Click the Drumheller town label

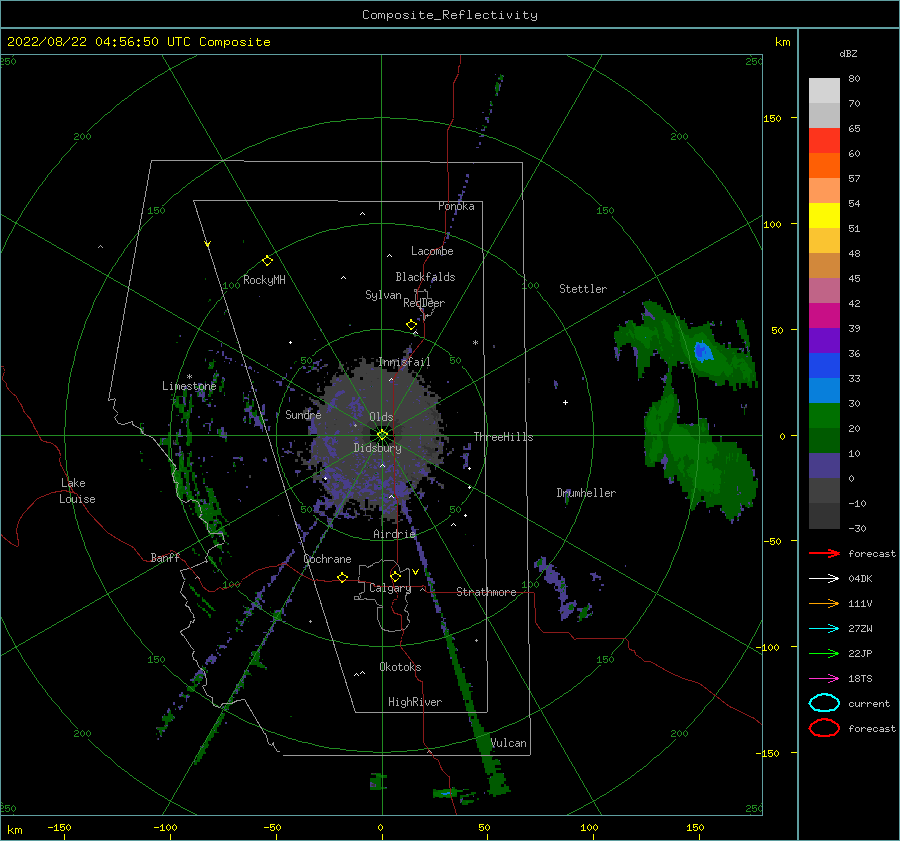[x=586, y=493]
